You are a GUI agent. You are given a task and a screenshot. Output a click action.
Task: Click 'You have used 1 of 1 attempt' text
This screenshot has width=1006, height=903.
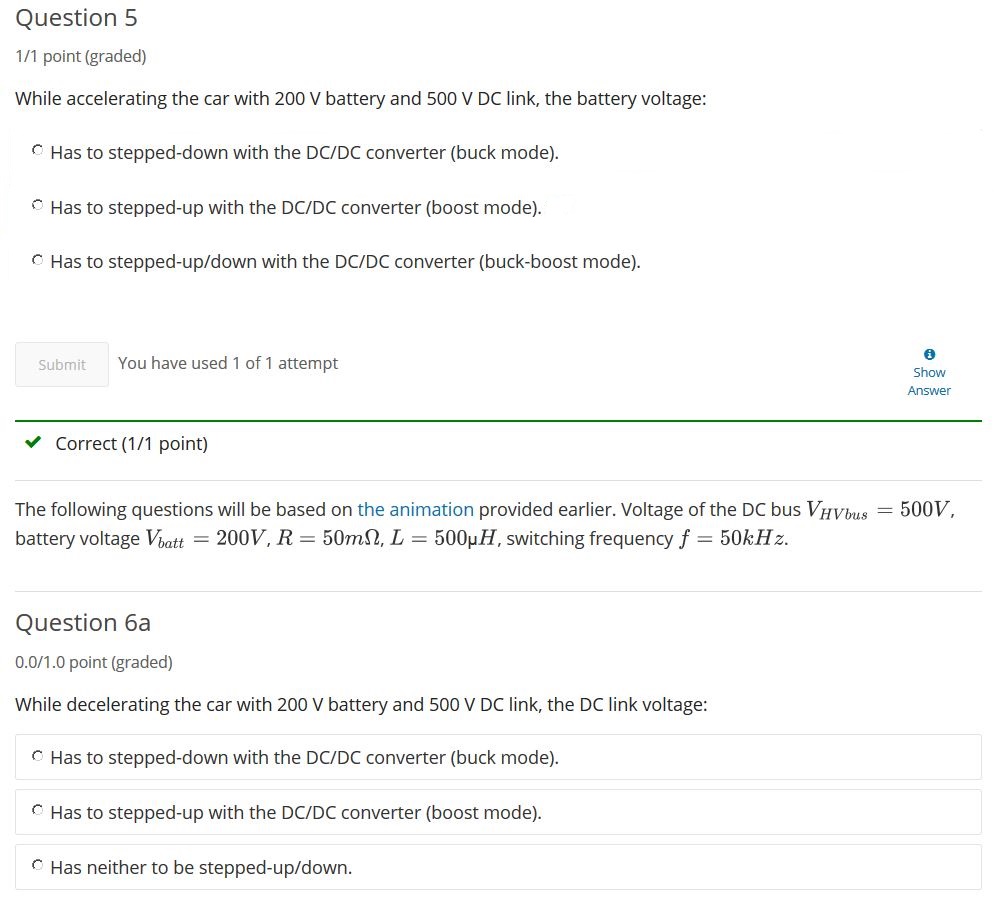pos(228,363)
